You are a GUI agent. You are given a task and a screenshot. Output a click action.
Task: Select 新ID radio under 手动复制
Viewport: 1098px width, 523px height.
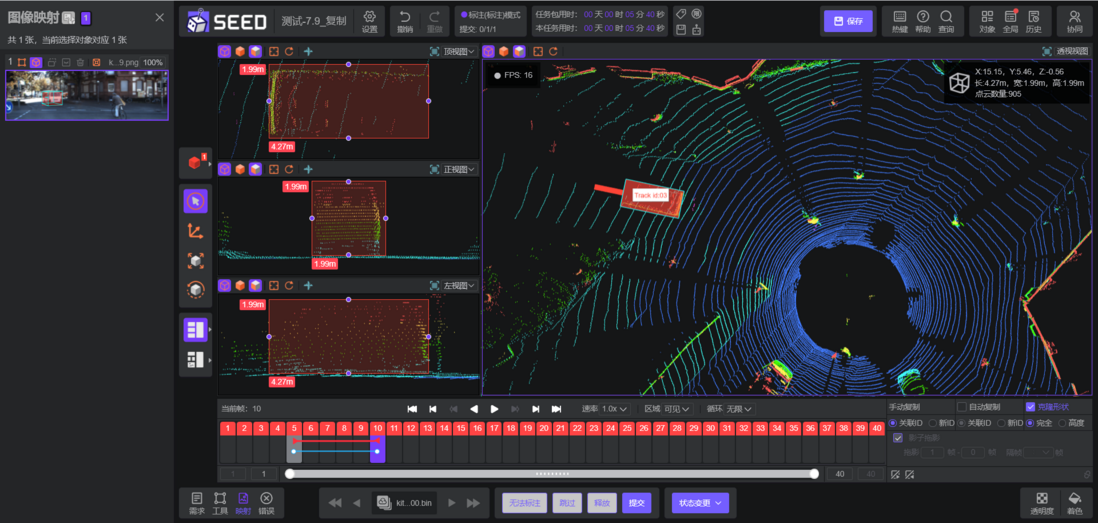pos(932,423)
